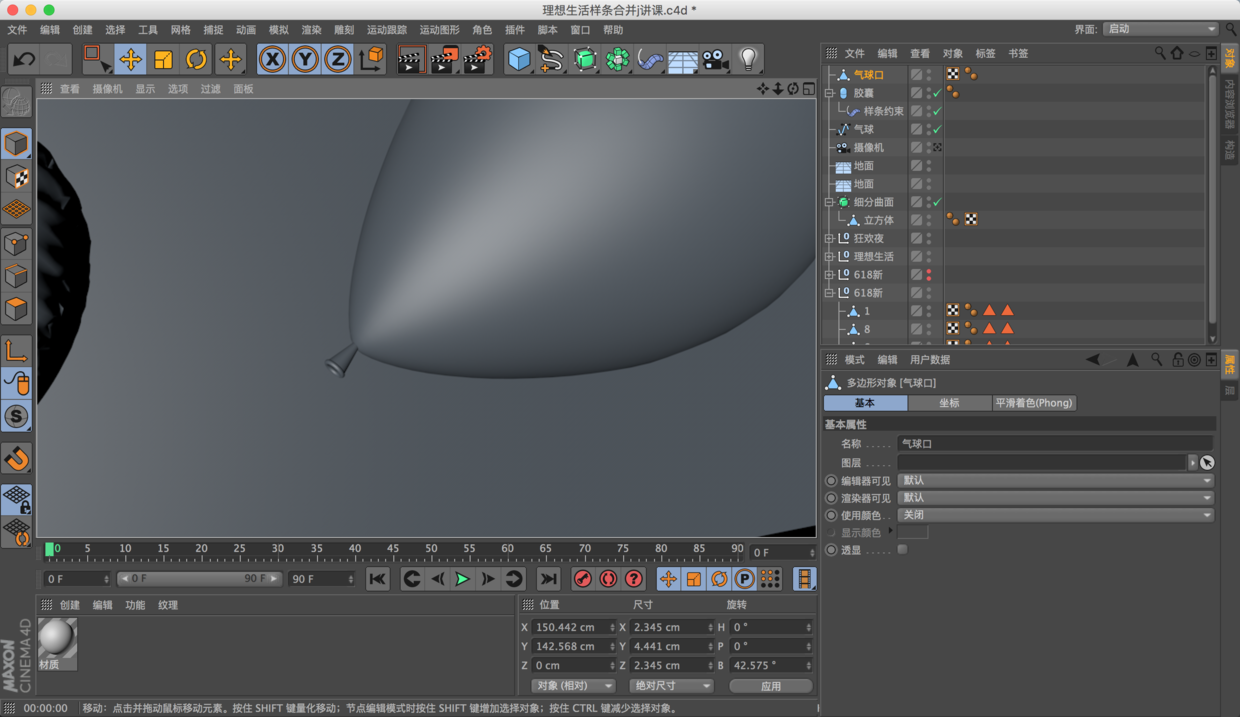Screen dimensions: 1240x717
Task: Open the 使用颜色 dropdown
Action: click(1055, 515)
